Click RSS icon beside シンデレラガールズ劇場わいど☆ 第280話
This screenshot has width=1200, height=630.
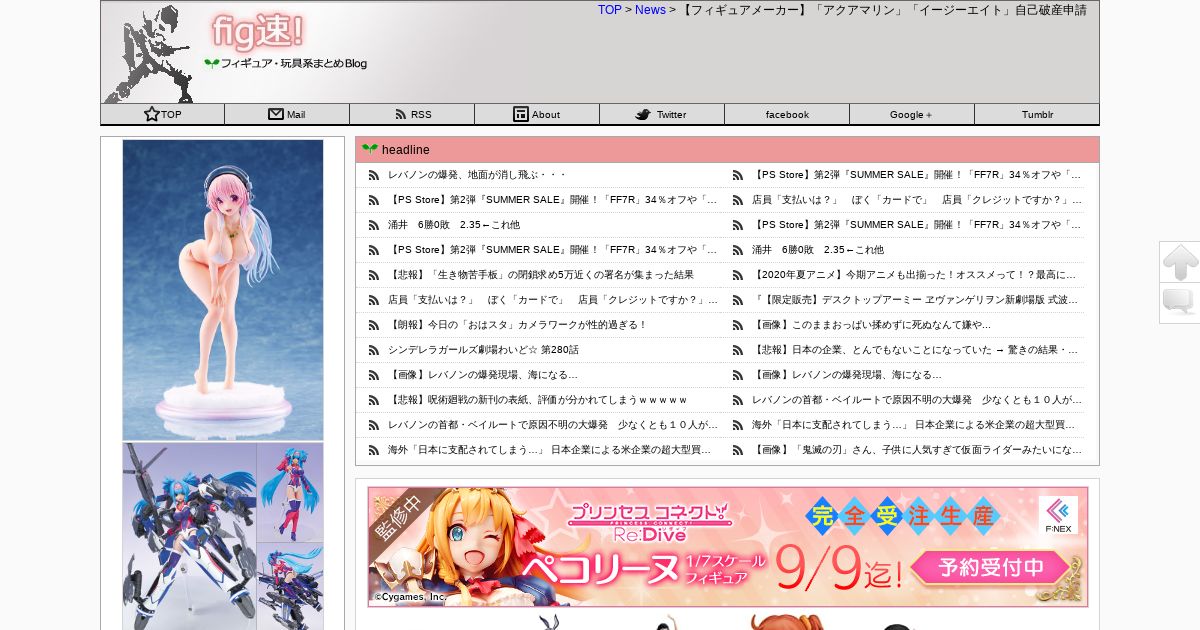pyautogui.click(x=373, y=350)
